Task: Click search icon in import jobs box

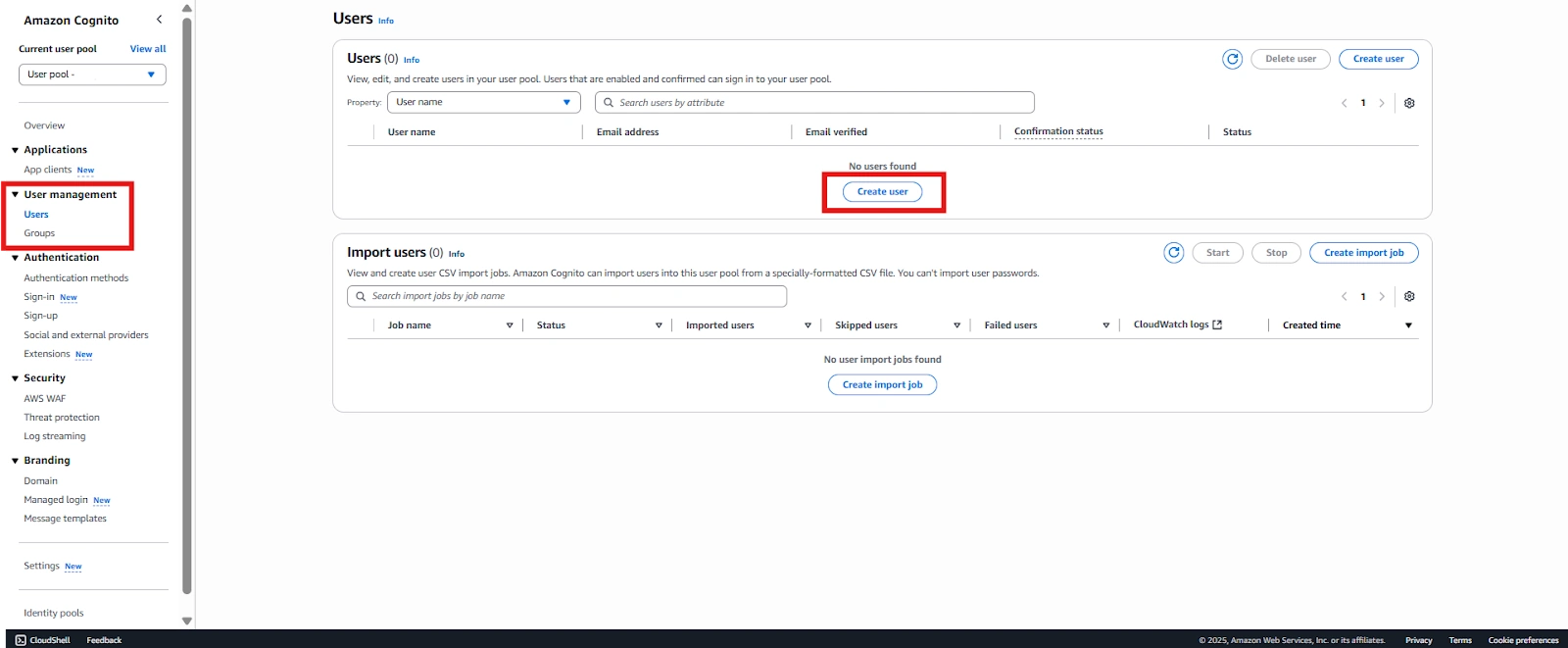Action: tap(361, 296)
